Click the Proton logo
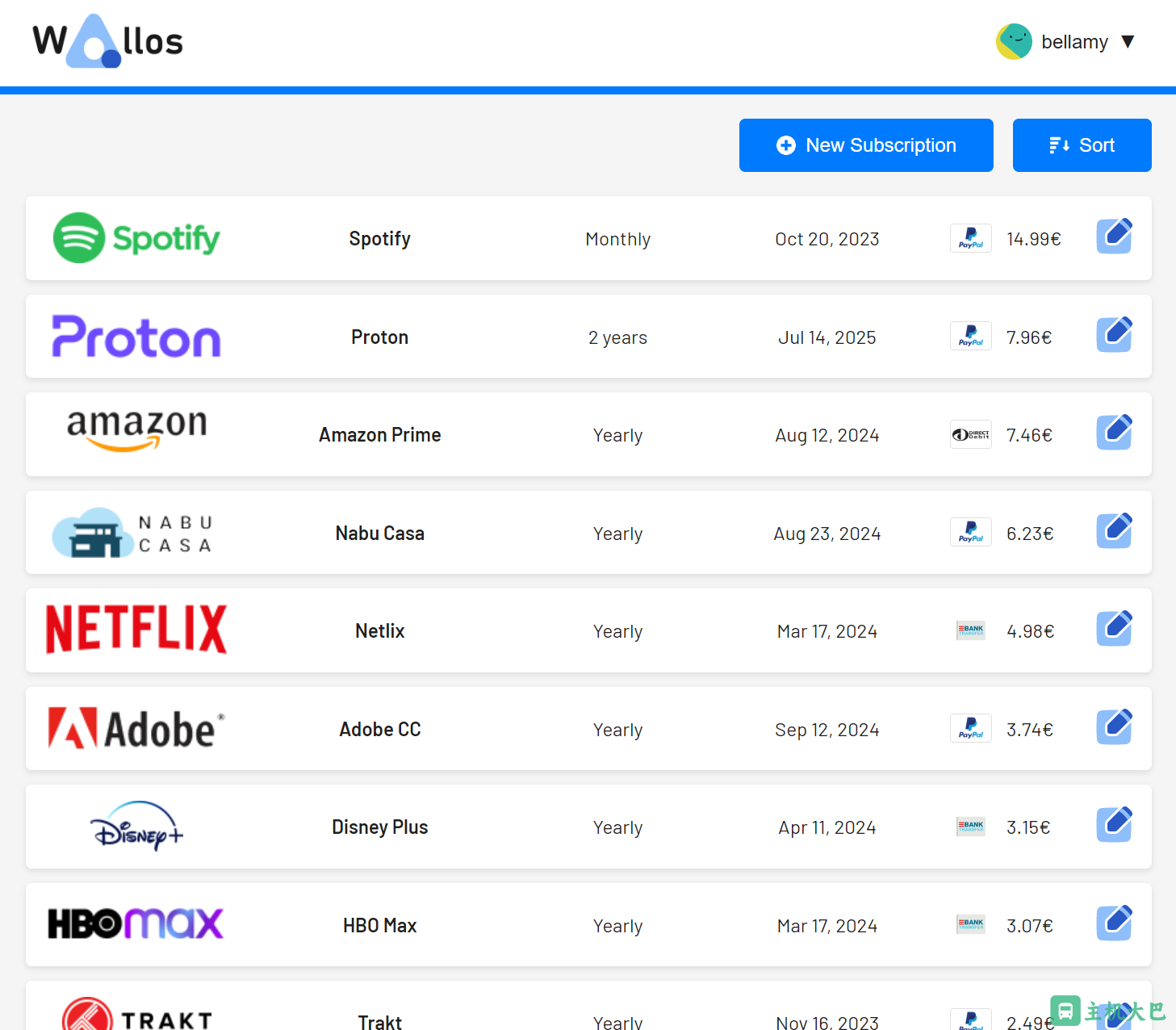Viewport: 1176px width, 1030px height. (136, 337)
